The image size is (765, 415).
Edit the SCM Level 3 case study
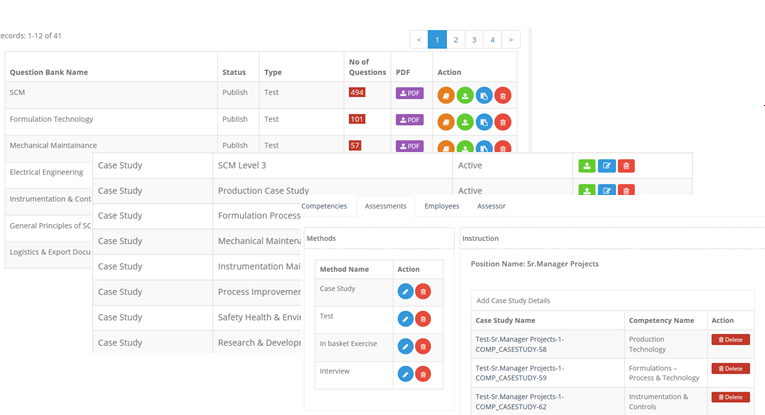point(606,166)
